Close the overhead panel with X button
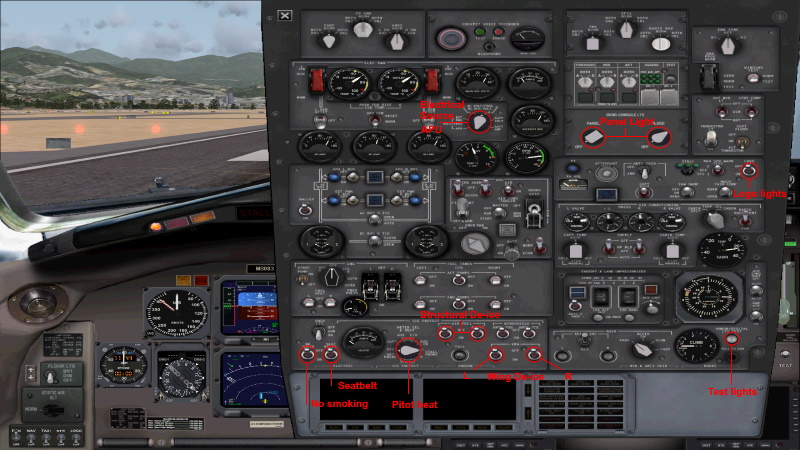 point(285,15)
